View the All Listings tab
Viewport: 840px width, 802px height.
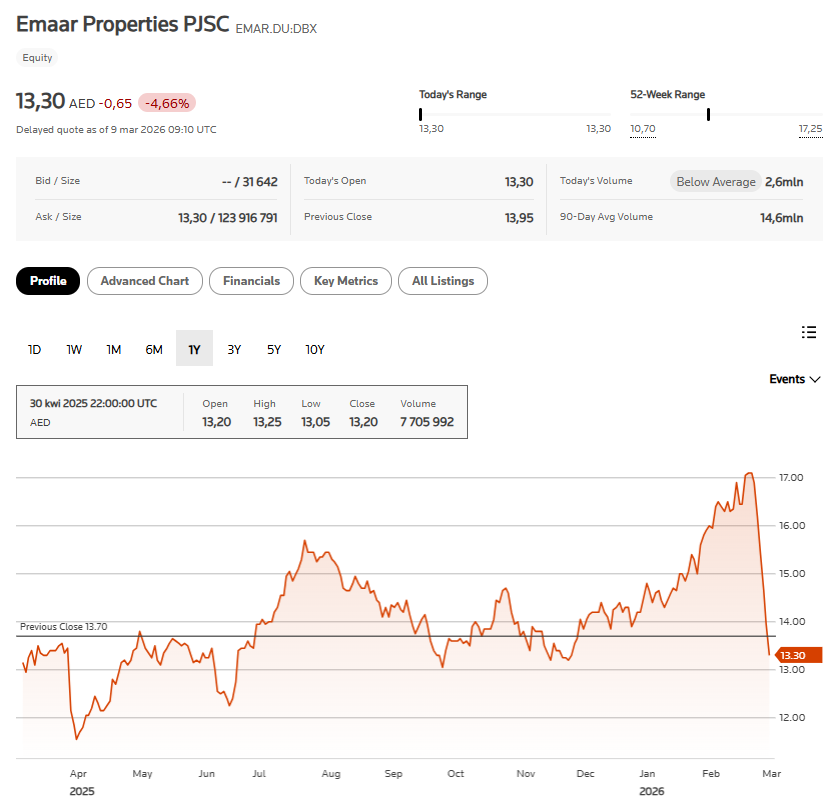(x=443, y=281)
